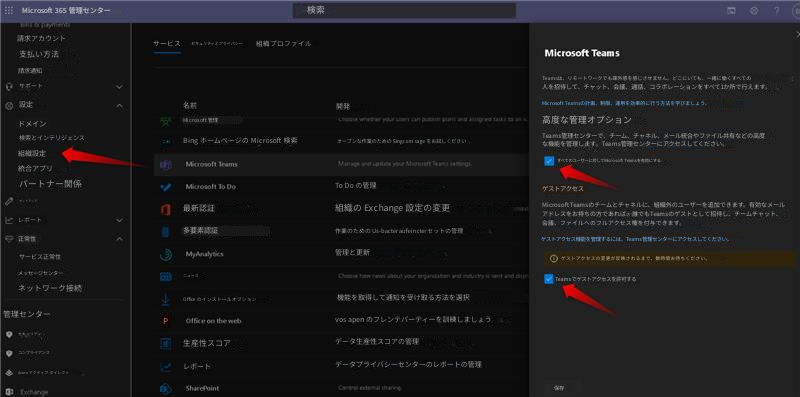Click the settings gear in top bar
This screenshot has height=397, width=800.
coord(755,11)
